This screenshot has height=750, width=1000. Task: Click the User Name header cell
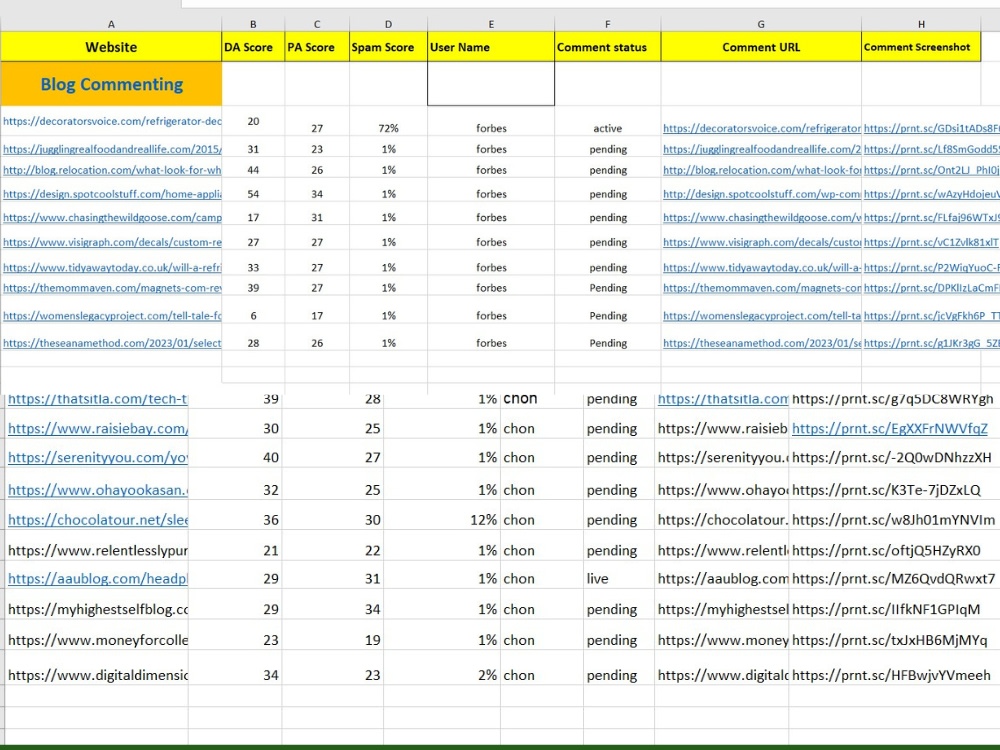coord(491,47)
